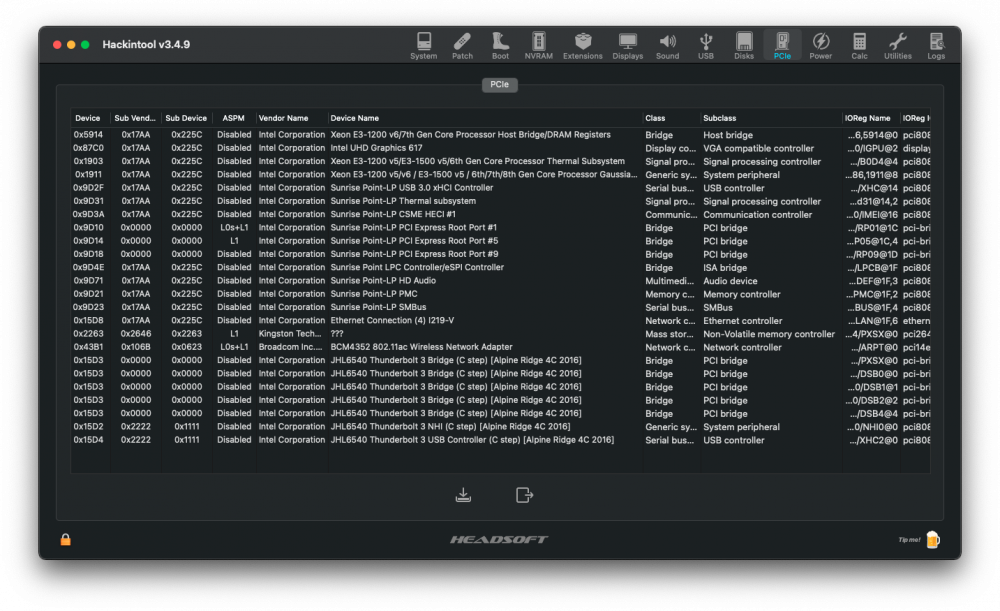Viewport: 1000px width, 611px height.
Task: Click the orange lock icon
Action: (x=66, y=540)
